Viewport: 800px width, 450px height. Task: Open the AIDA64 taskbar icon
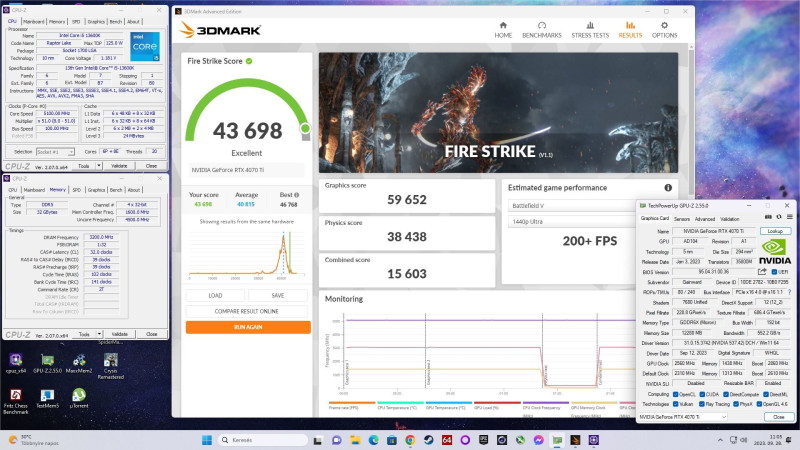pos(447,440)
